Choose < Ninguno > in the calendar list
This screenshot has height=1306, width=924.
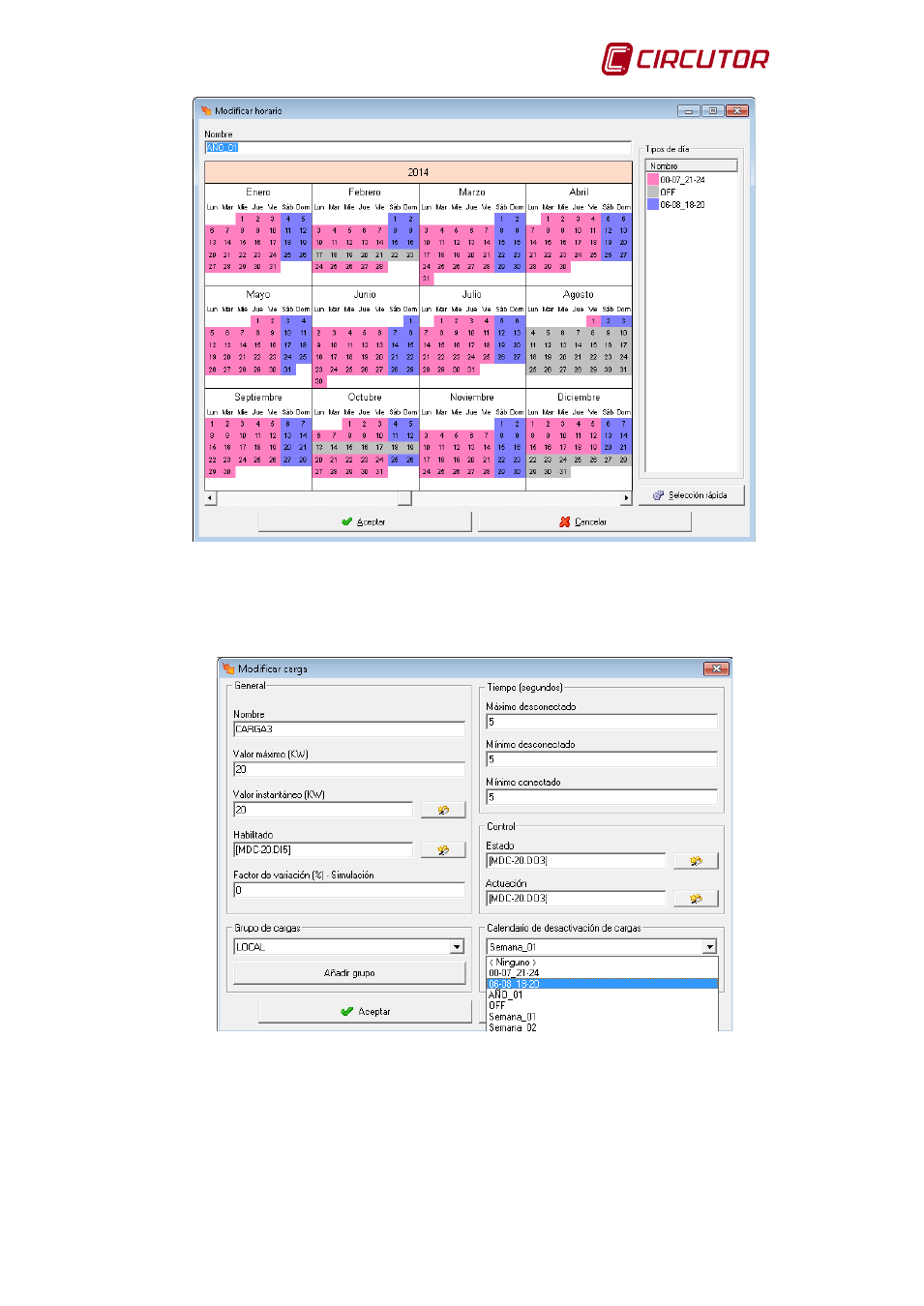[x=602, y=963]
